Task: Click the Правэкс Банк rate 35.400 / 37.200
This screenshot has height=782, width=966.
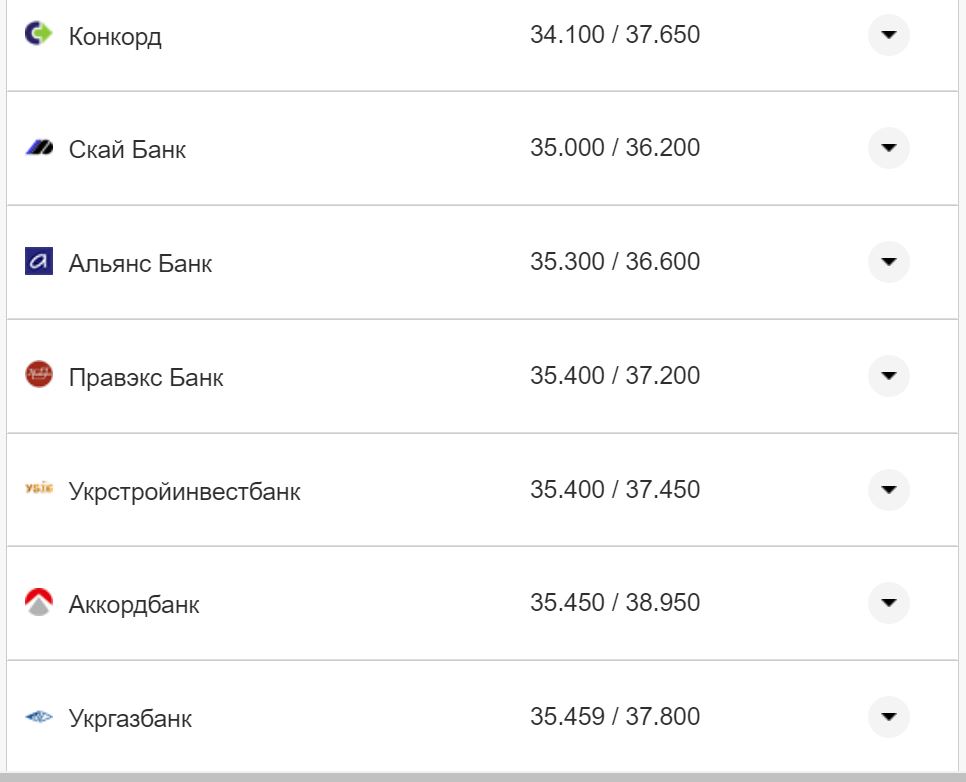Action: pos(615,376)
